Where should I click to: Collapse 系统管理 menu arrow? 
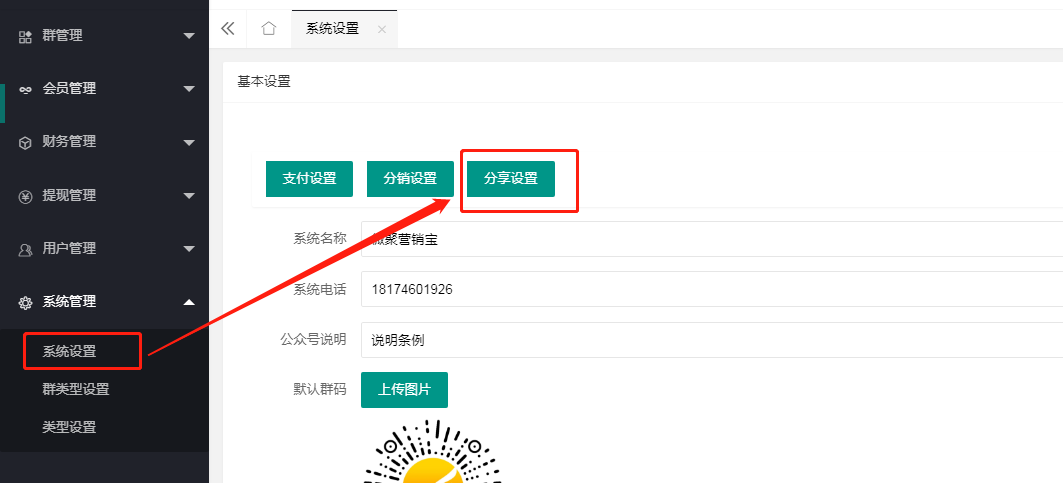(x=189, y=302)
